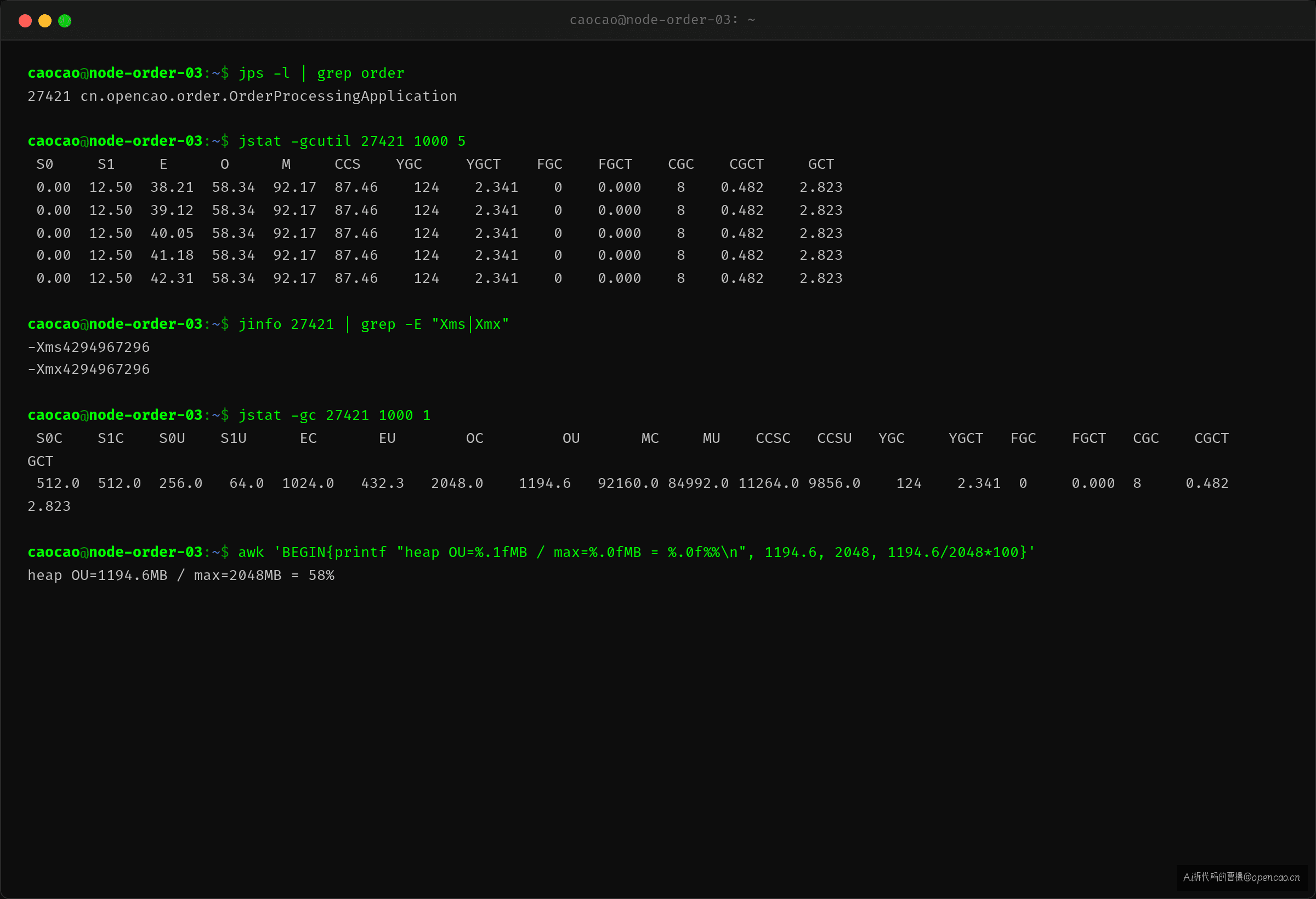Viewport: 1316px width, 899px height.
Task: Click the jps -l command line
Action: tap(321, 73)
